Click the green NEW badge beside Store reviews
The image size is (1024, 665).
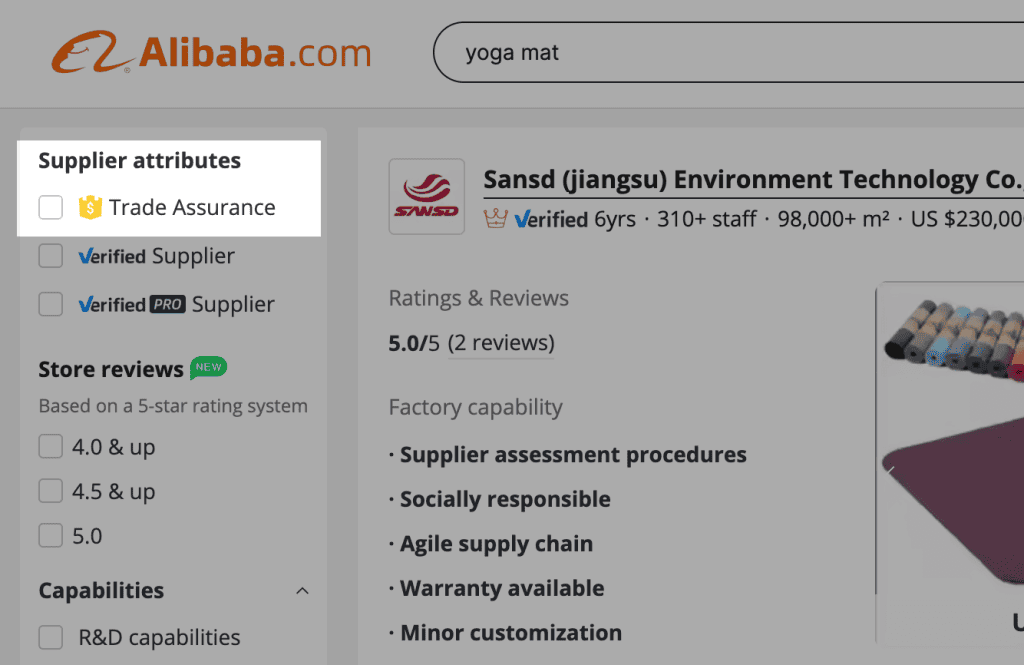[x=207, y=368]
